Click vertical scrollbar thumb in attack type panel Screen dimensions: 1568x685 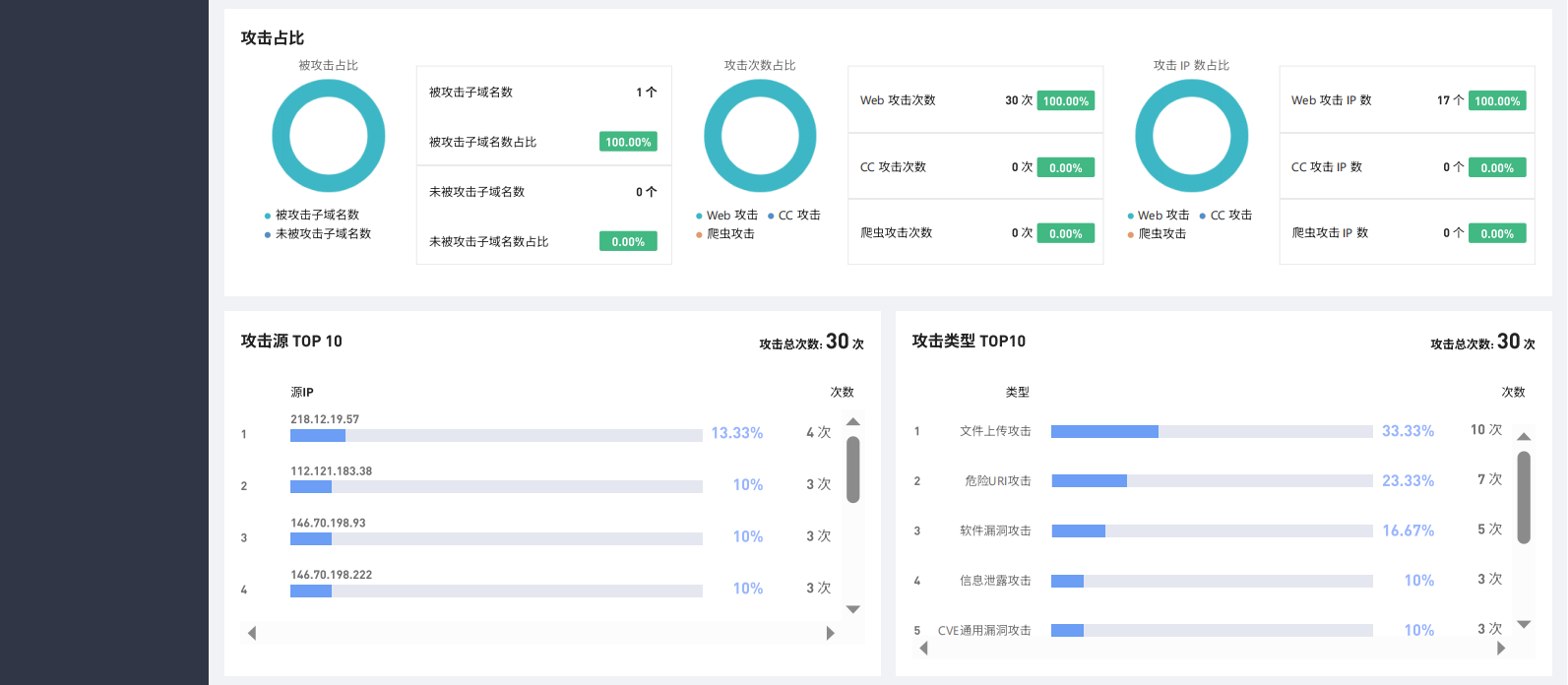tap(1524, 497)
